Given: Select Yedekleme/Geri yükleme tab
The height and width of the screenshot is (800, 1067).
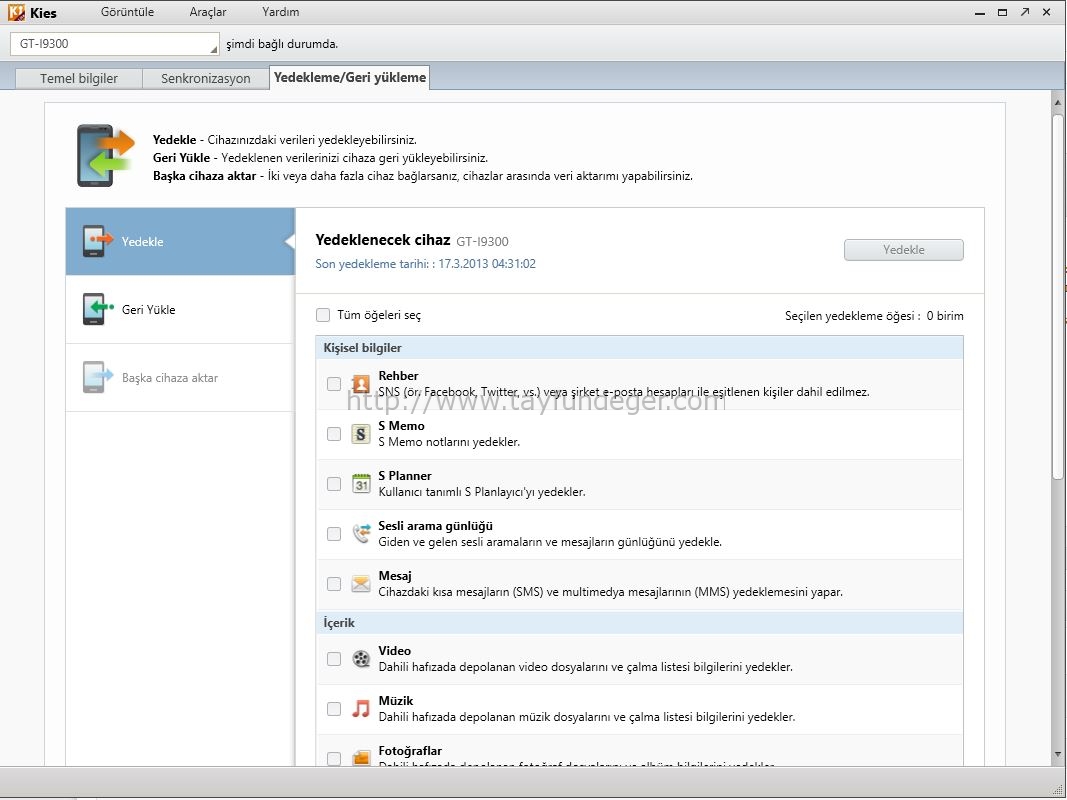Looking at the screenshot, I should (x=350, y=78).
